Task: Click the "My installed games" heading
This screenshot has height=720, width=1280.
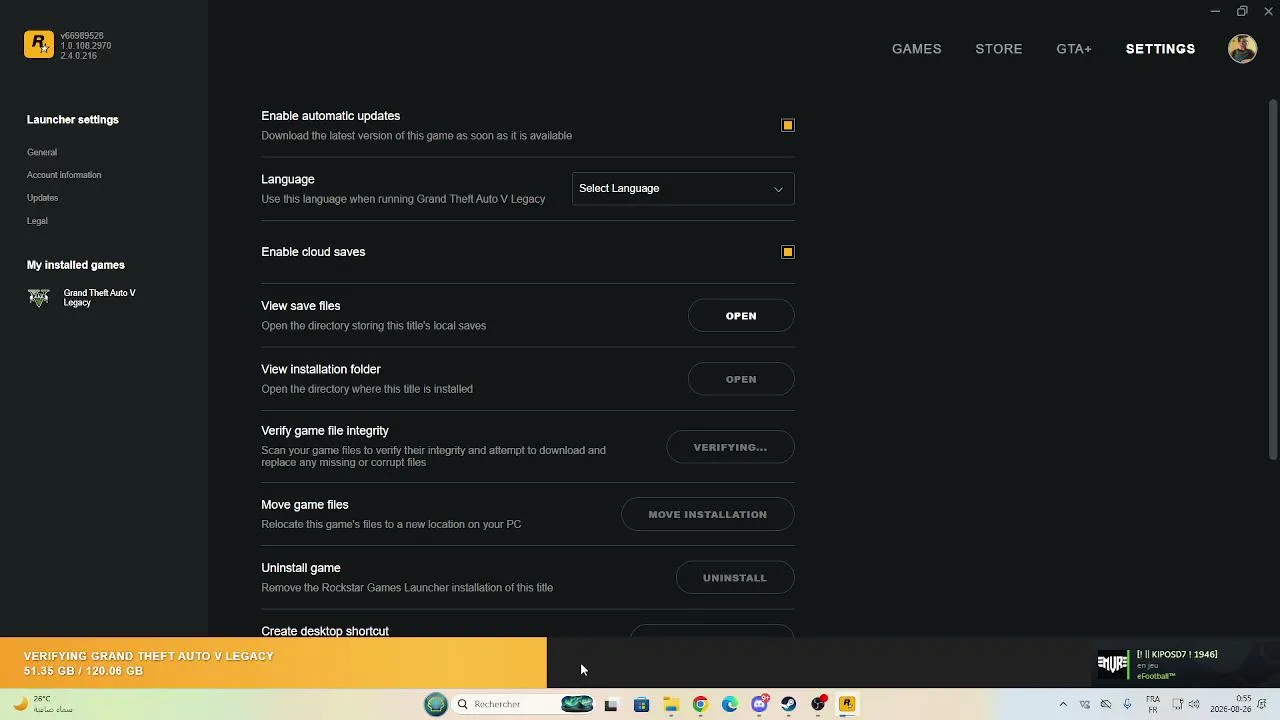Action: [76, 265]
